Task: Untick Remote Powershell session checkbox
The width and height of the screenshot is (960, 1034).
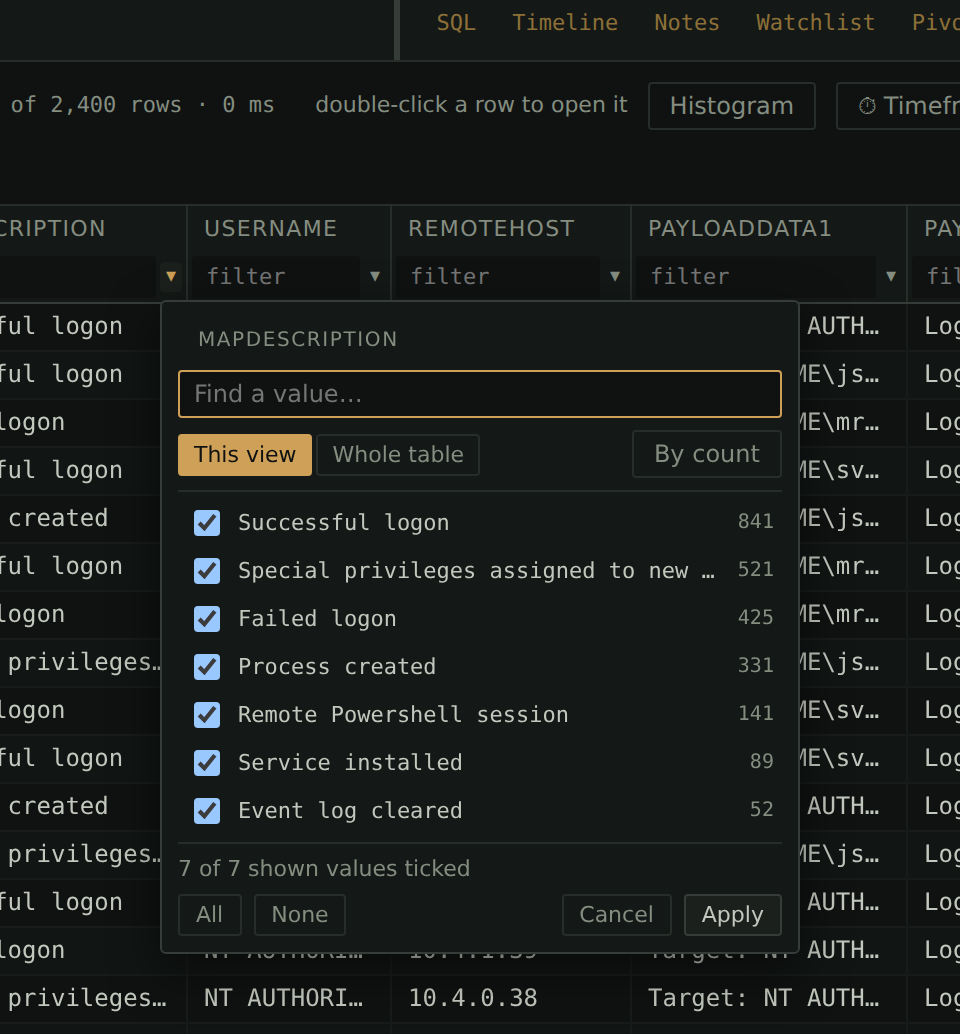Action: point(207,715)
